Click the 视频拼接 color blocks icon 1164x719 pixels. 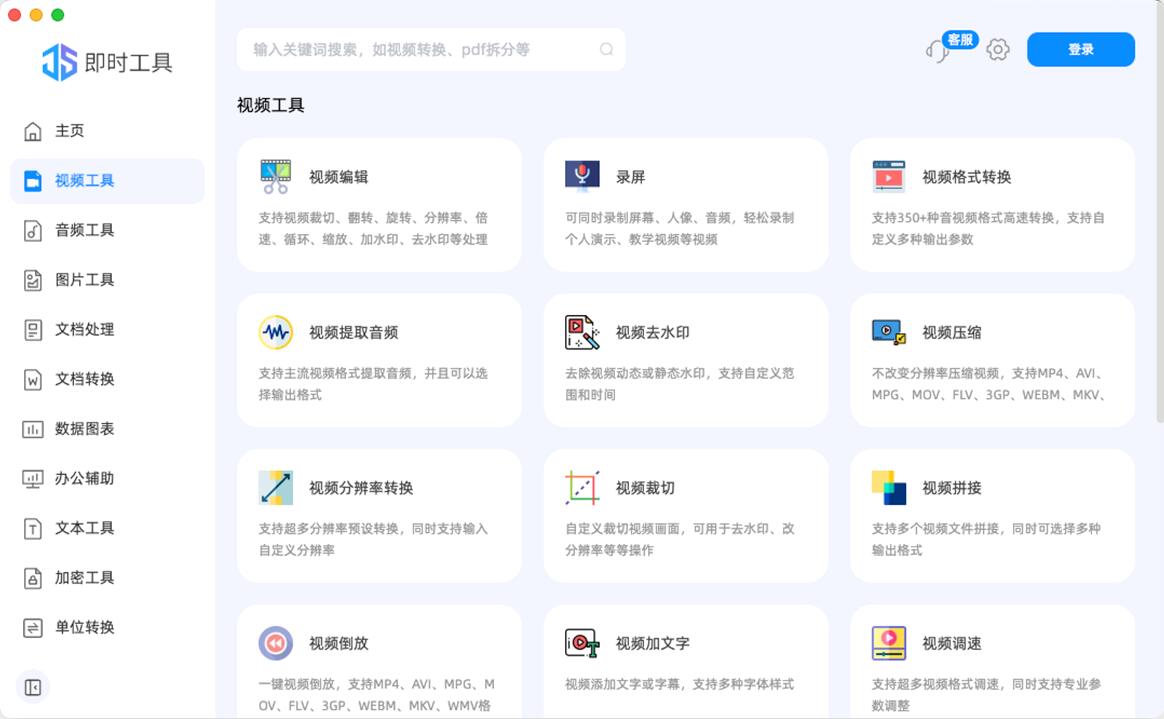point(888,488)
